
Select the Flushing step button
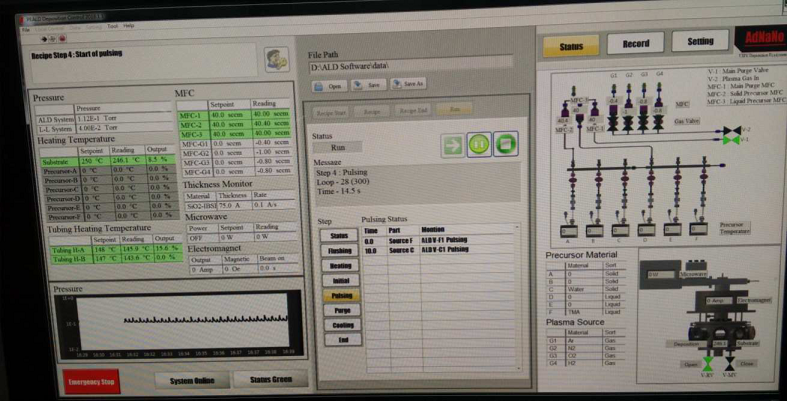[x=340, y=250]
